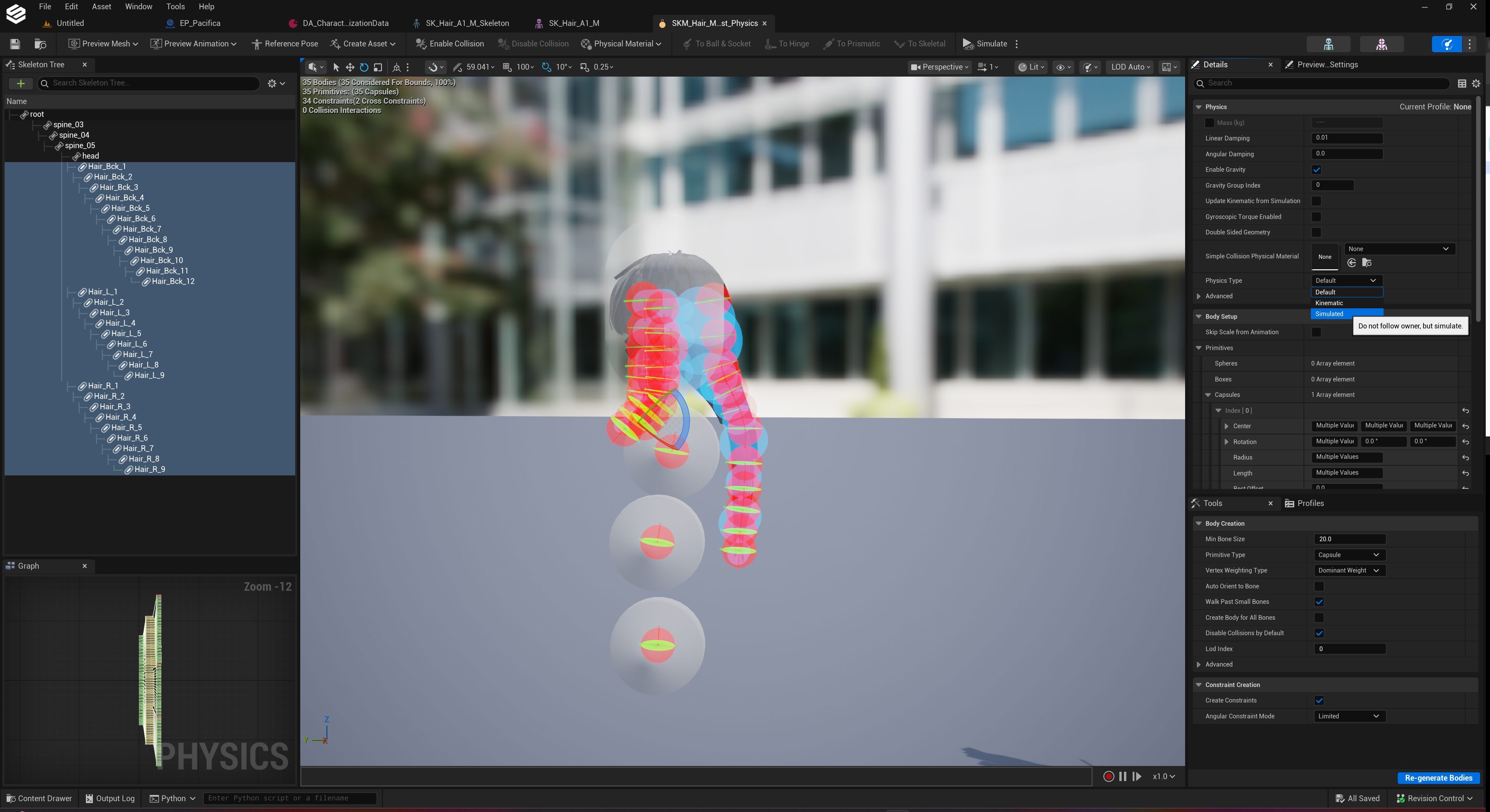Pause the viewport simulation
The width and height of the screenshot is (1490, 812).
click(x=1123, y=776)
